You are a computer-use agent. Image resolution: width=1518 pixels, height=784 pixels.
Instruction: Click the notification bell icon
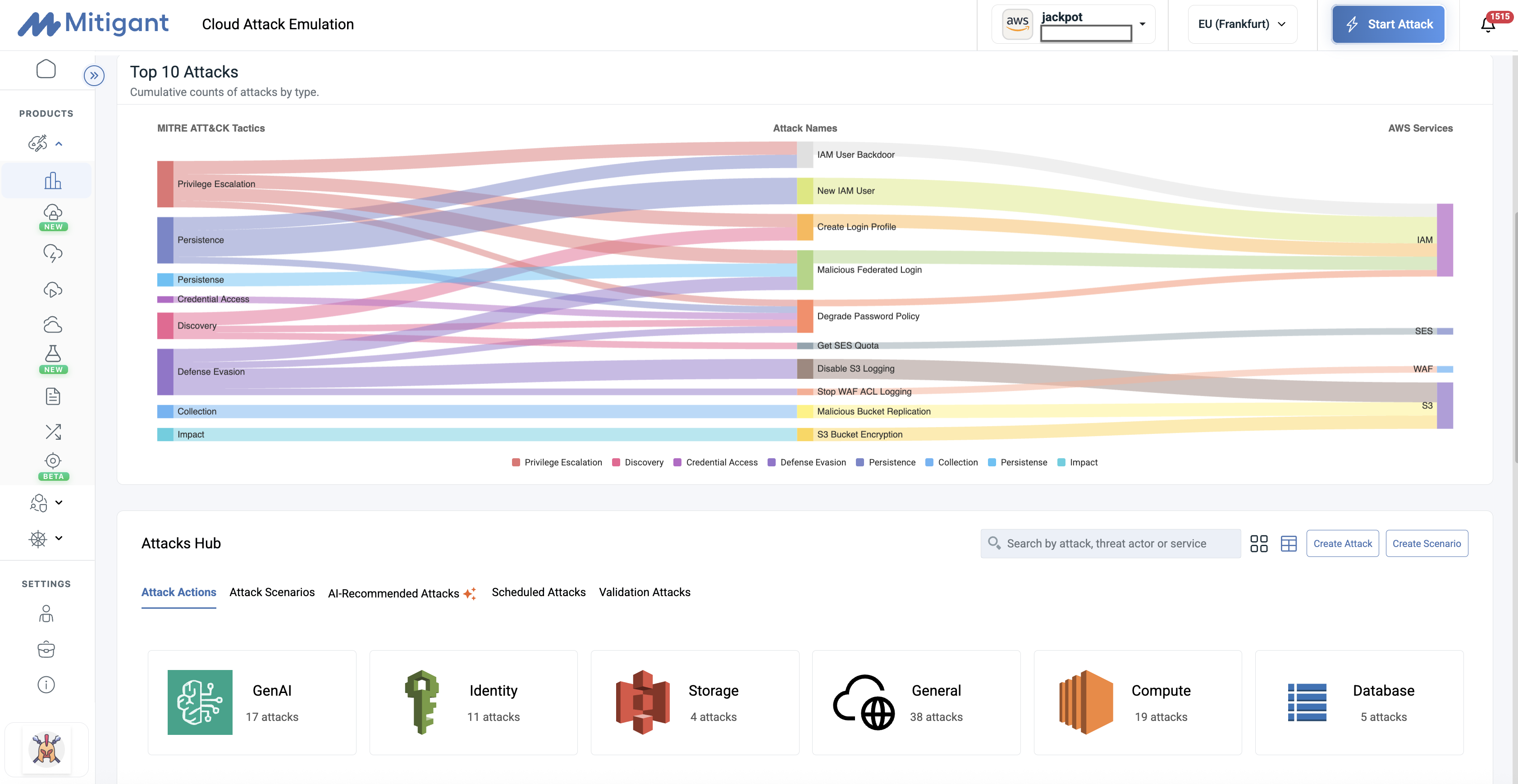click(x=1487, y=25)
